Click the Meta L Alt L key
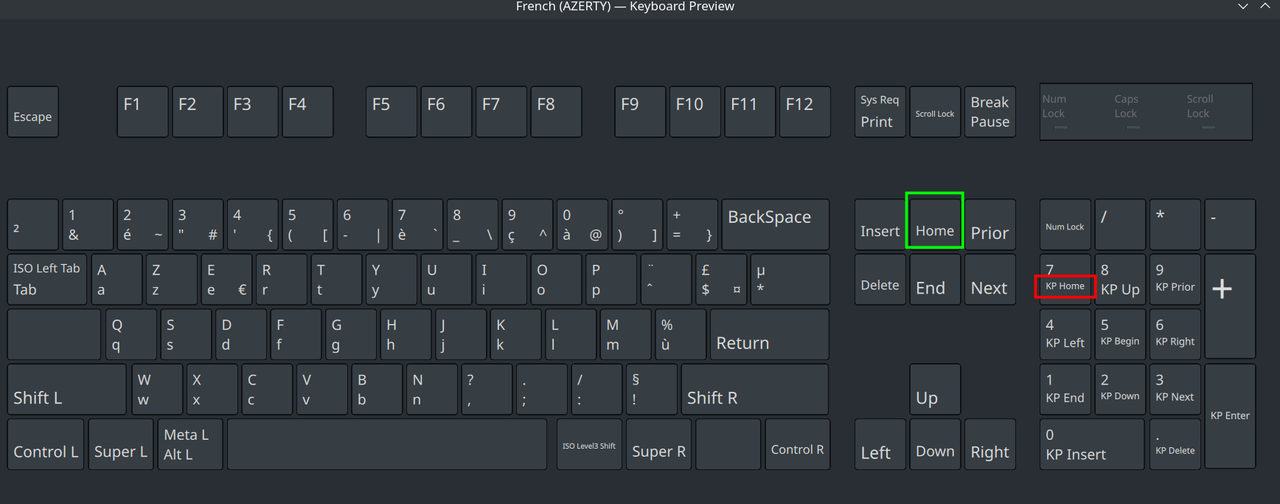Viewport: 1280px width, 504px height. (x=190, y=445)
